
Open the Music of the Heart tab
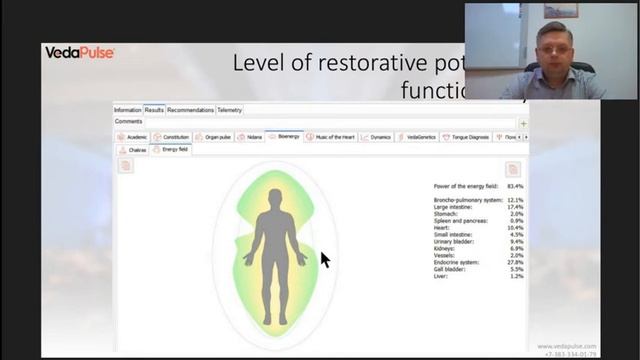pos(331,137)
